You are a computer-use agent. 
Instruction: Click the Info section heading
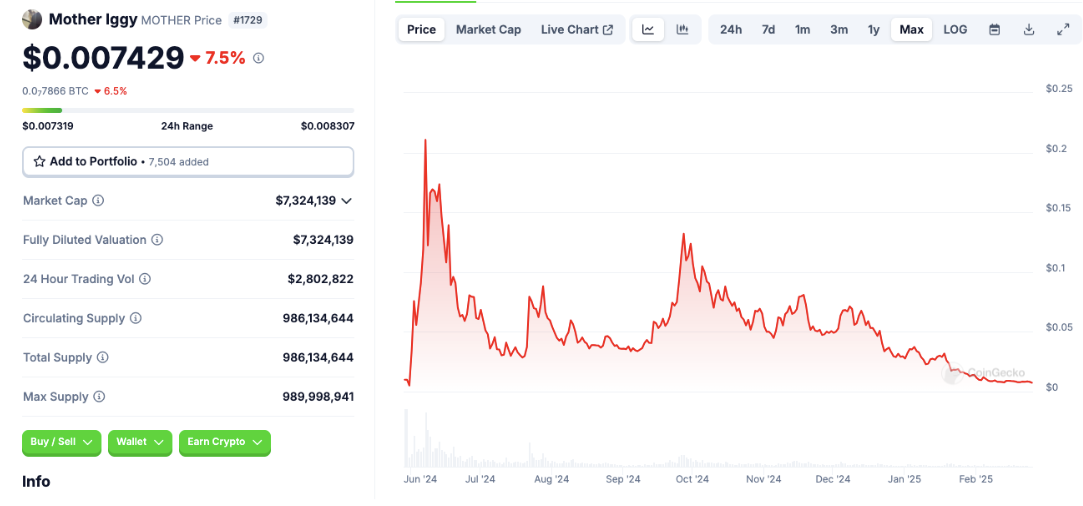pos(36,481)
